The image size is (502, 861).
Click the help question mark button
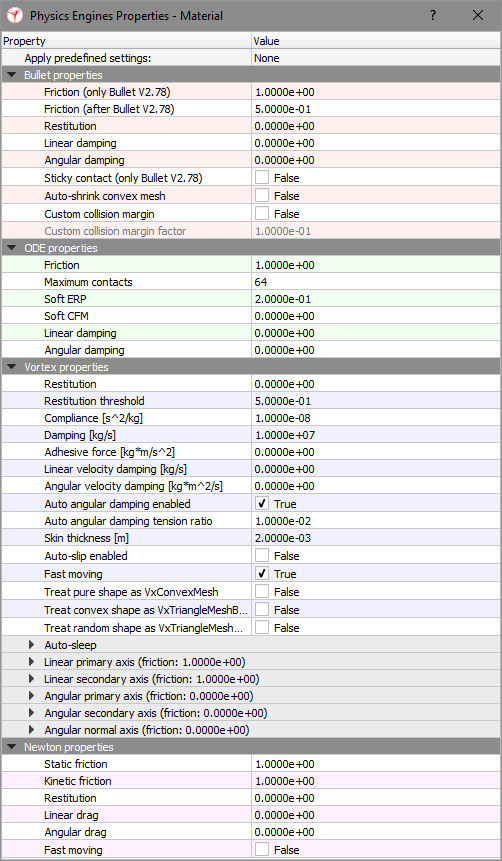coord(433,15)
